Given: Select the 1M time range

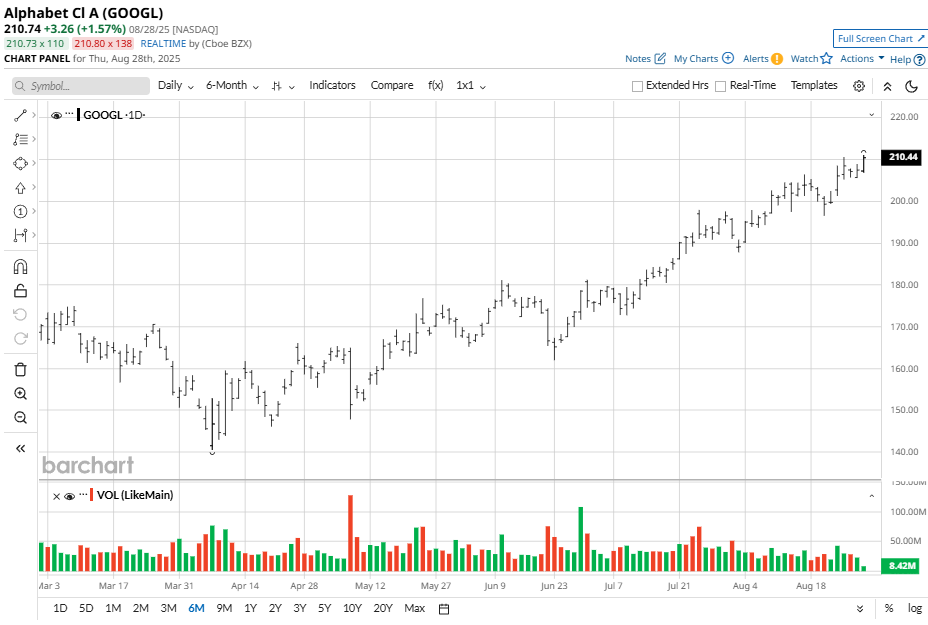Looking at the screenshot, I should tap(113, 608).
